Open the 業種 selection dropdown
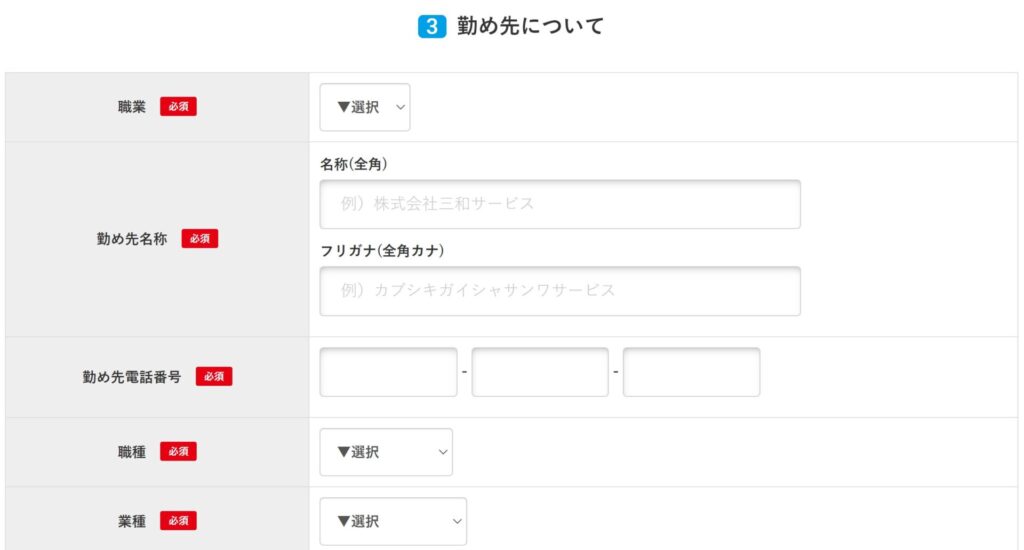Image resolution: width=1024 pixels, height=550 pixels. 393,521
